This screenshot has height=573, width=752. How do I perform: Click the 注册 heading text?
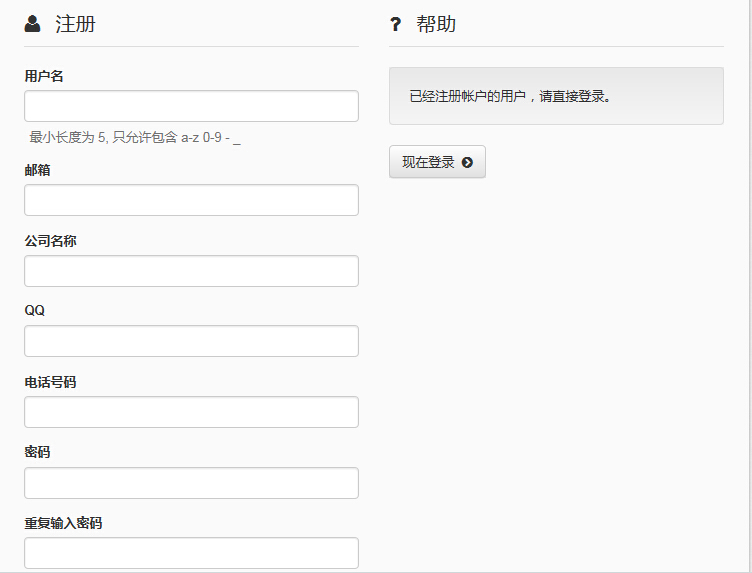coord(75,24)
